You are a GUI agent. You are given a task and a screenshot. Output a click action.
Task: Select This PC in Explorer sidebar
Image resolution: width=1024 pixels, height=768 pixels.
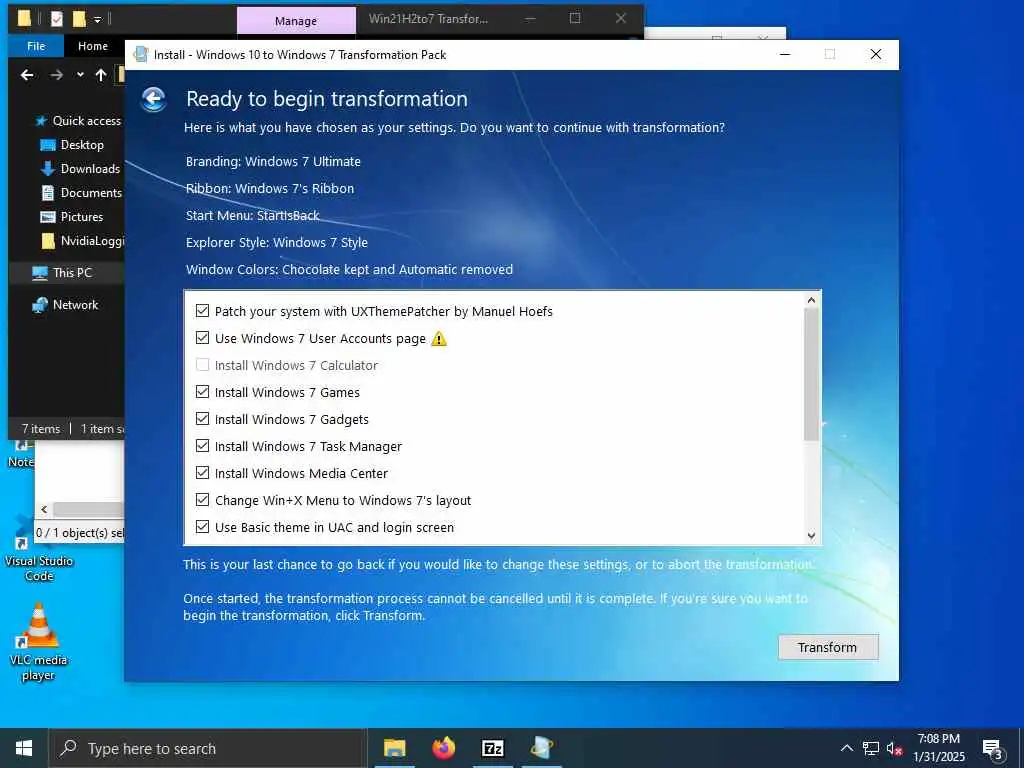point(65,273)
